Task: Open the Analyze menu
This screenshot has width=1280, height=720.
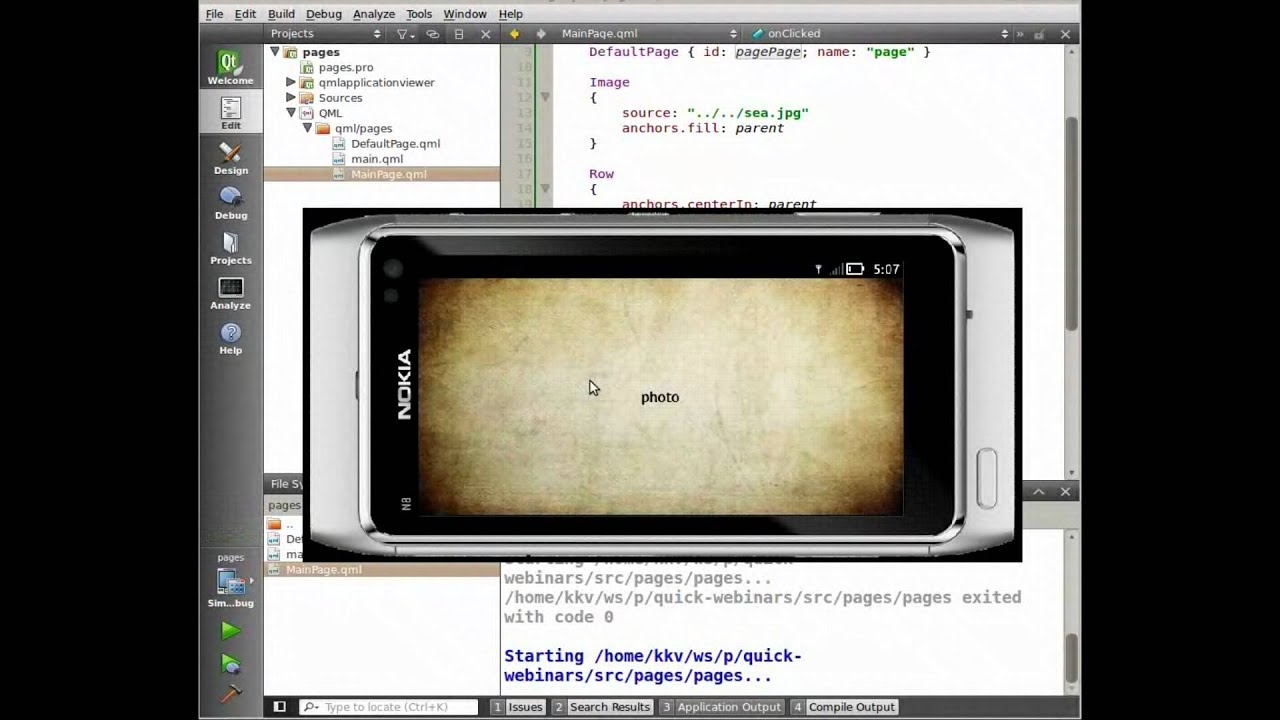Action: click(x=374, y=14)
